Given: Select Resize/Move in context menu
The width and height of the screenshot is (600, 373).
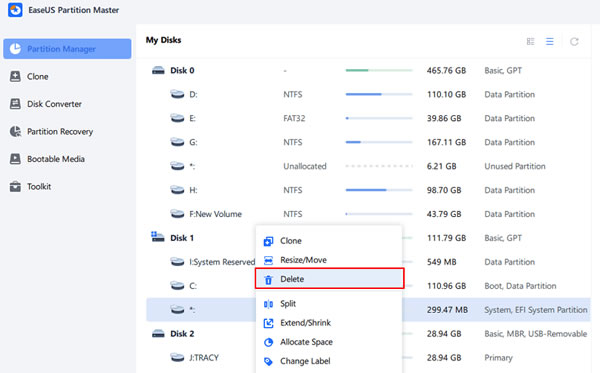Looking at the screenshot, I should [x=329, y=260].
